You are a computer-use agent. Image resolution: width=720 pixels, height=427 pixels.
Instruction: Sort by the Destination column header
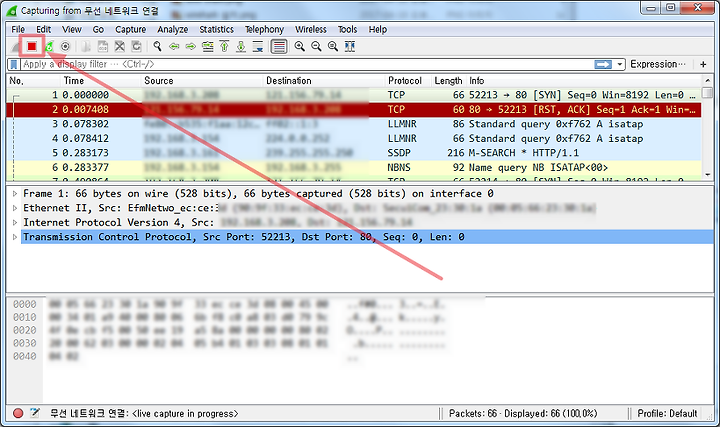pyautogui.click(x=323, y=81)
